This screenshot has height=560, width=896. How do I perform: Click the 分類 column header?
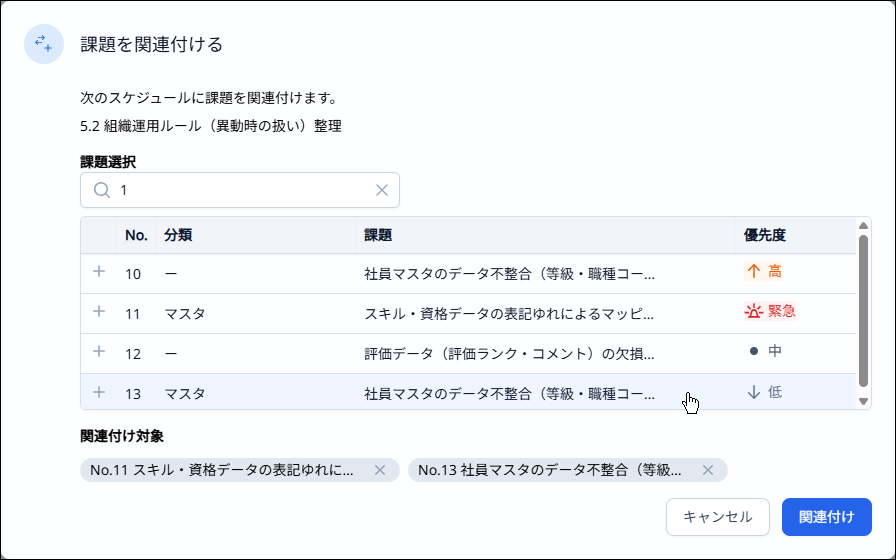[x=178, y=236]
